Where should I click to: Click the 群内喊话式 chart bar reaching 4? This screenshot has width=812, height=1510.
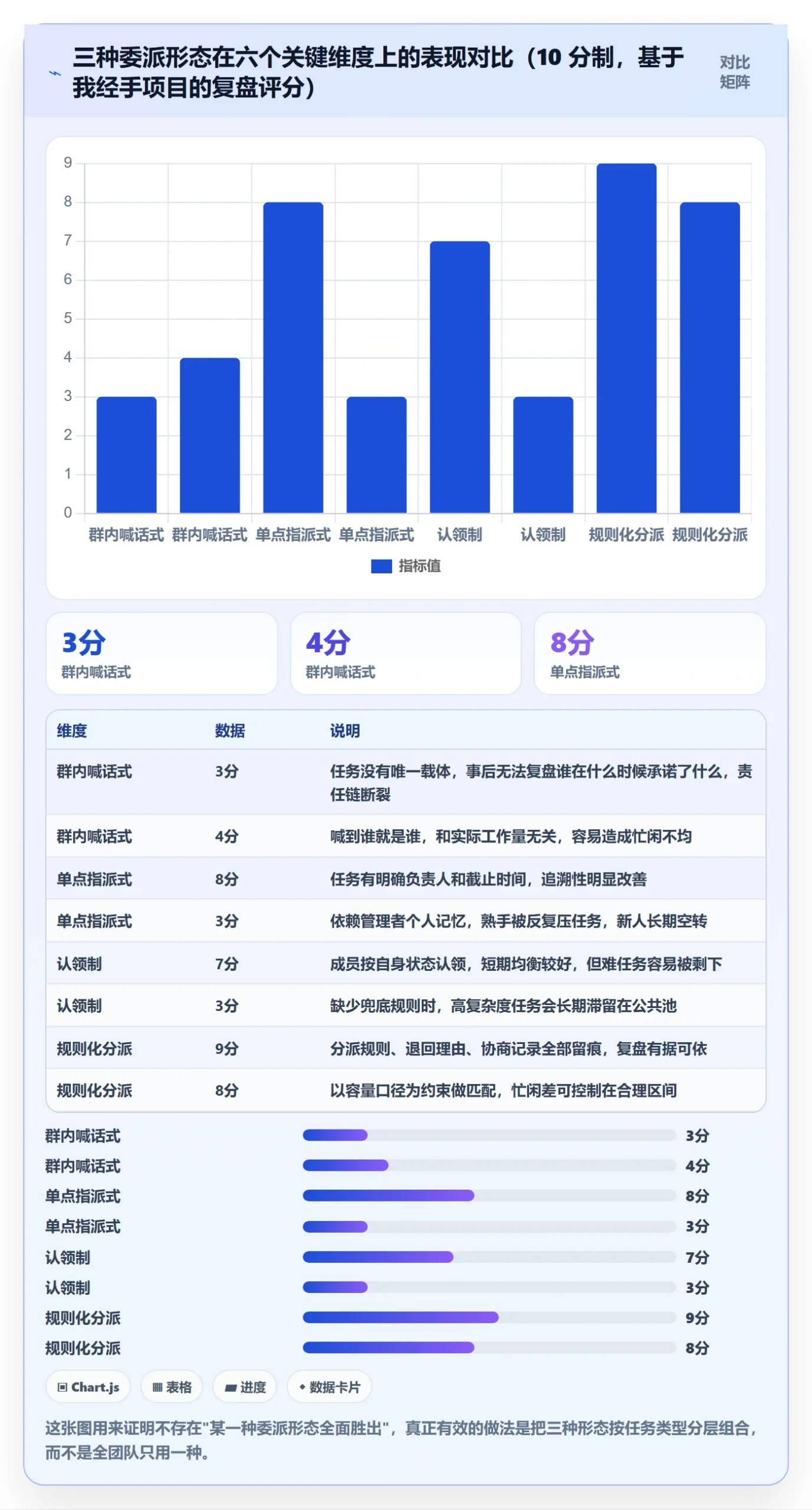(x=210, y=435)
